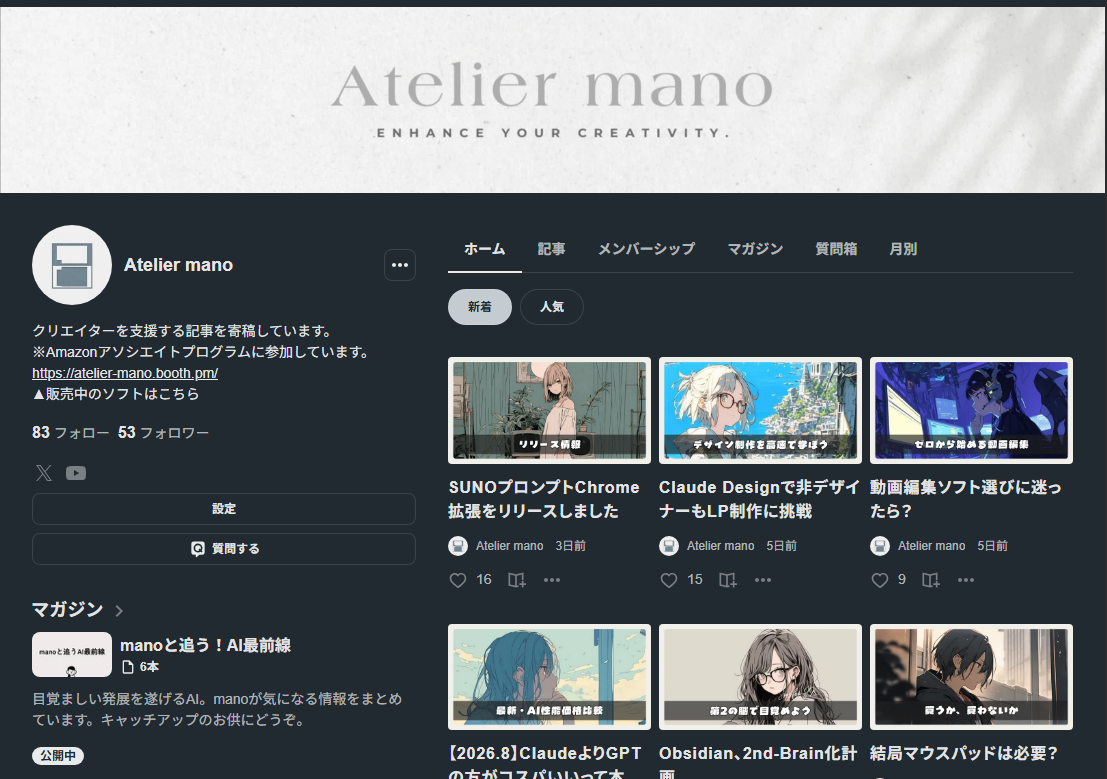Like the SUNO Chrome extension article
The height and width of the screenshot is (779, 1107).
point(458,580)
